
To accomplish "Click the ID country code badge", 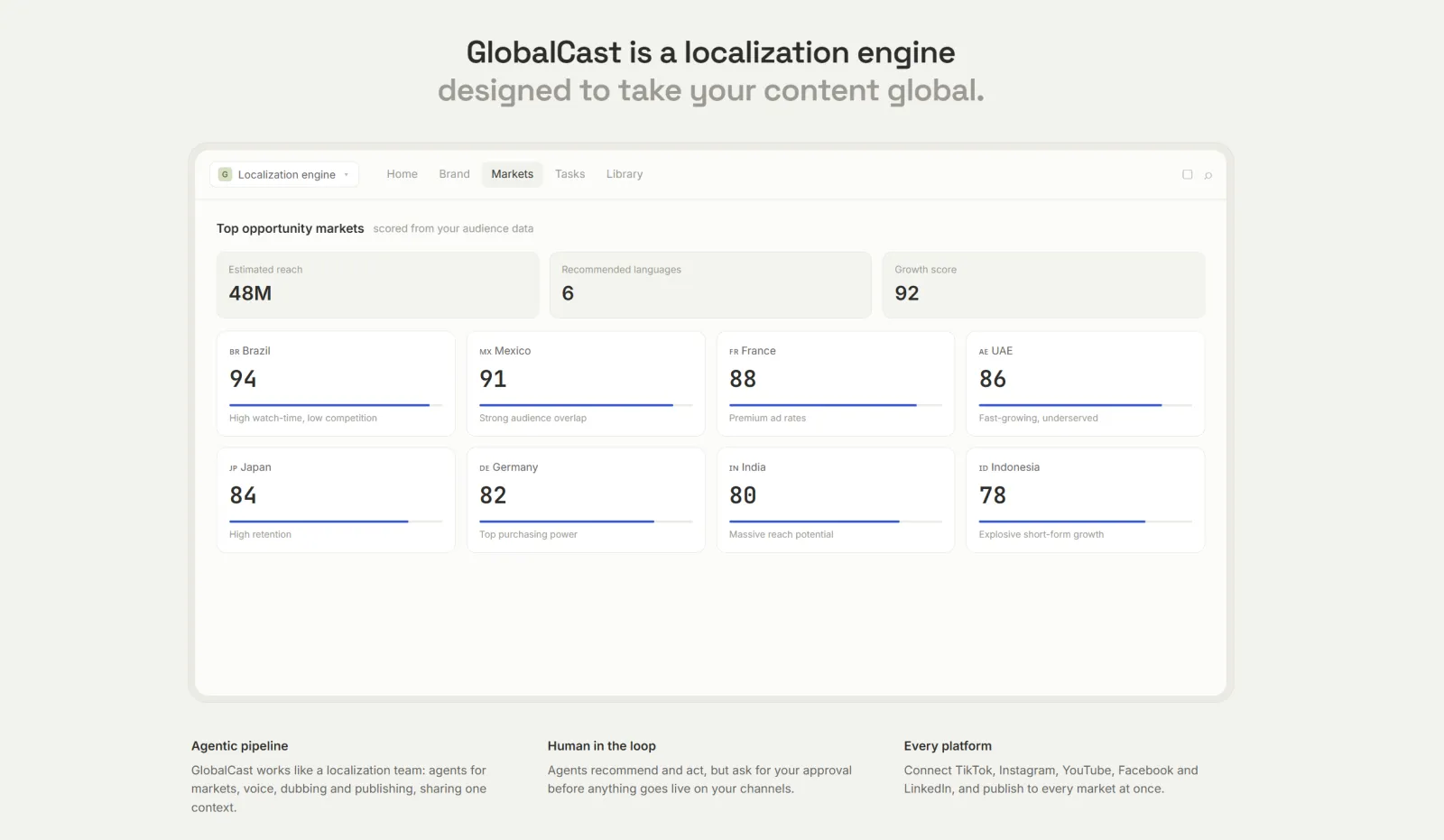I will (984, 468).
